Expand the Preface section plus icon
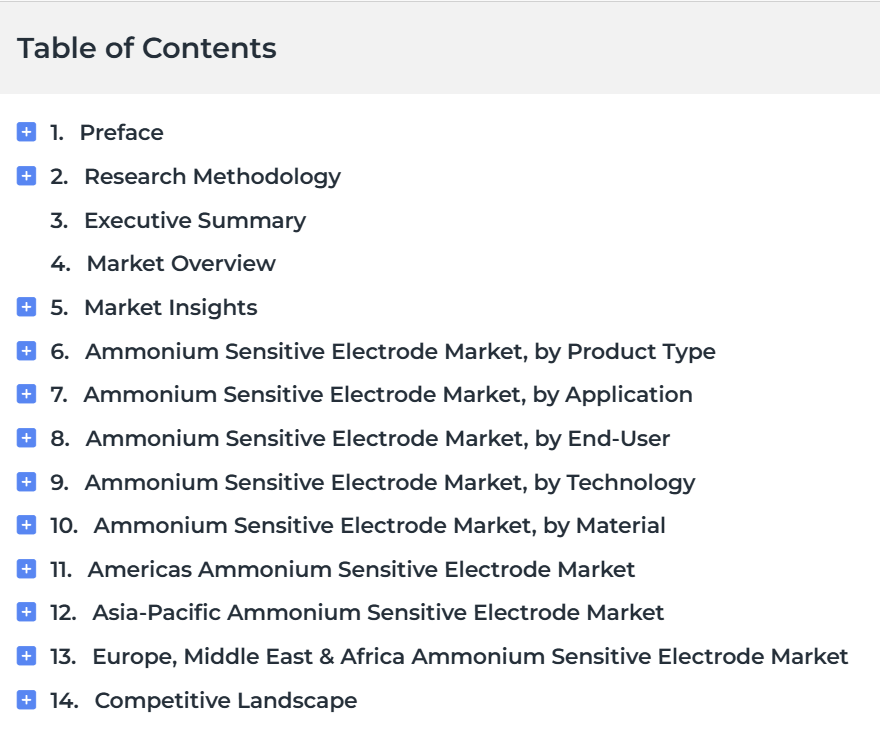The image size is (880, 744). tap(26, 132)
